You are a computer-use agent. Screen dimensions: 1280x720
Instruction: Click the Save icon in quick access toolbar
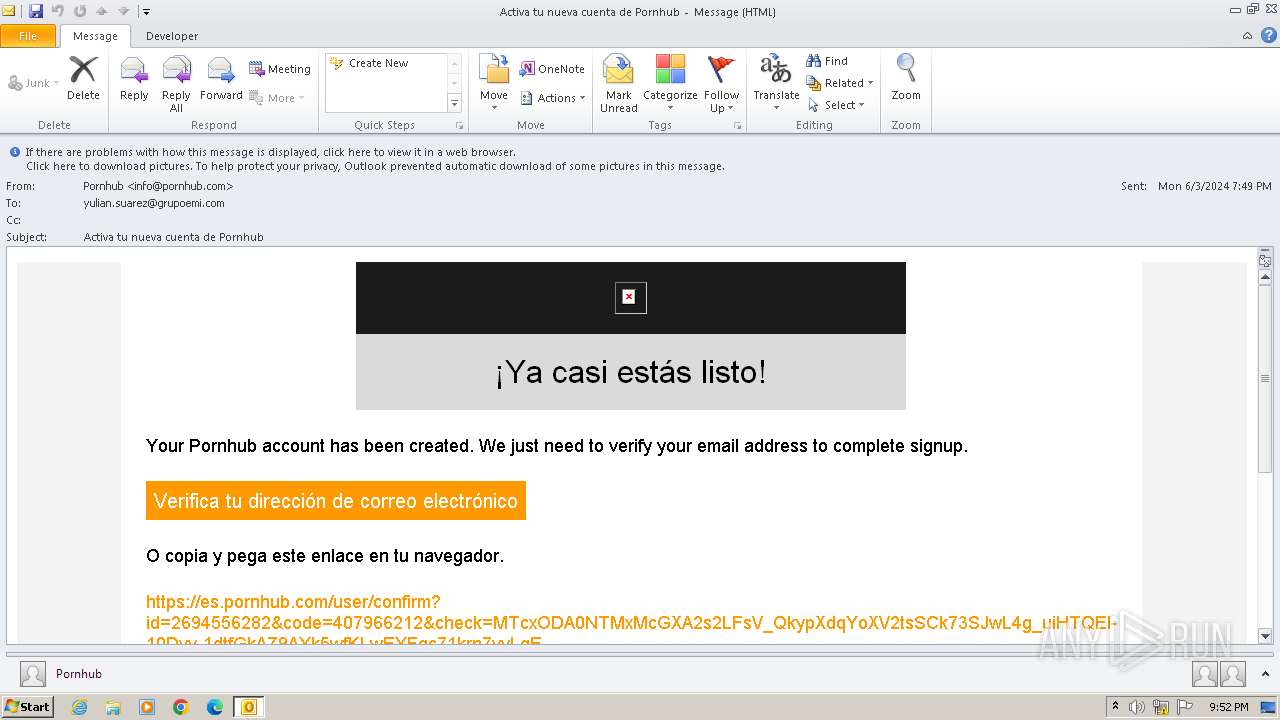coord(36,11)
